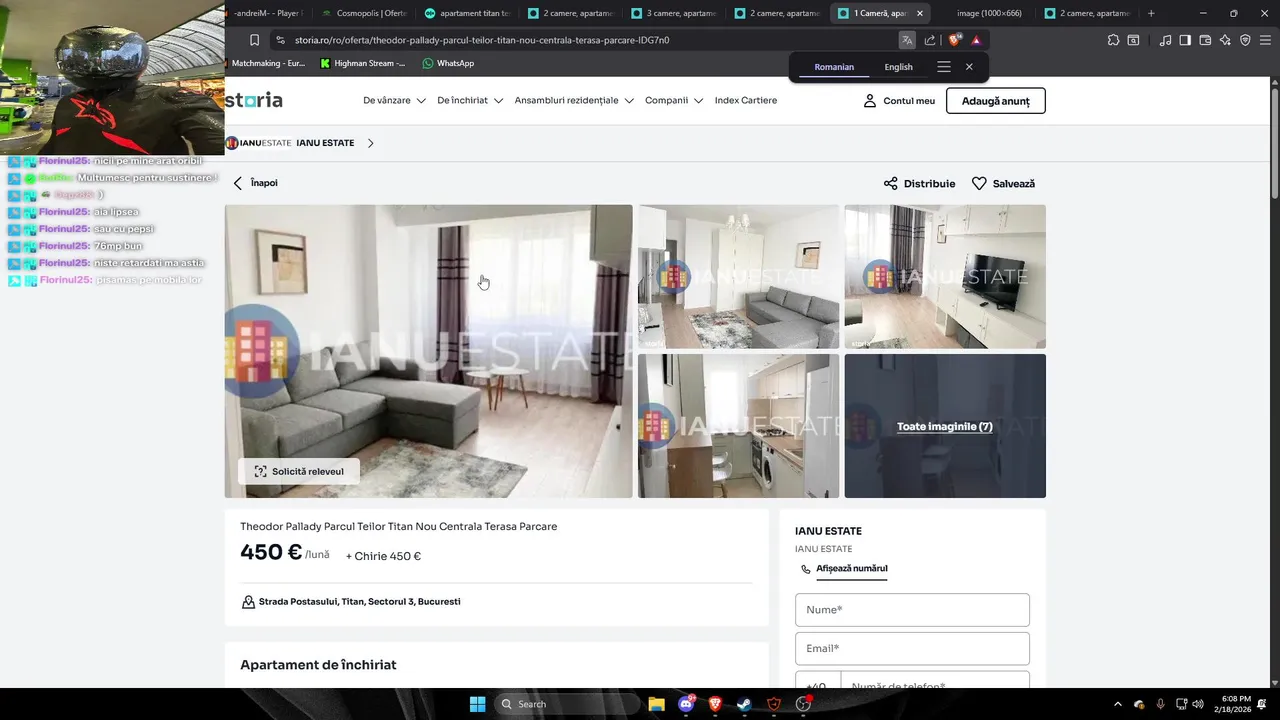Open the kitchen thumbnail photo
Screen dimensions: 1280x720
click(739, 426)
